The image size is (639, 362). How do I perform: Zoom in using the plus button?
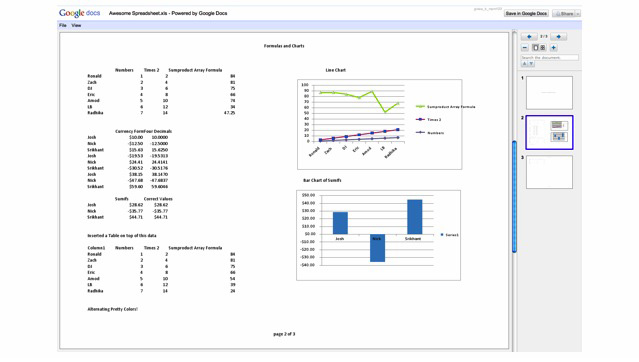(553, 48)
